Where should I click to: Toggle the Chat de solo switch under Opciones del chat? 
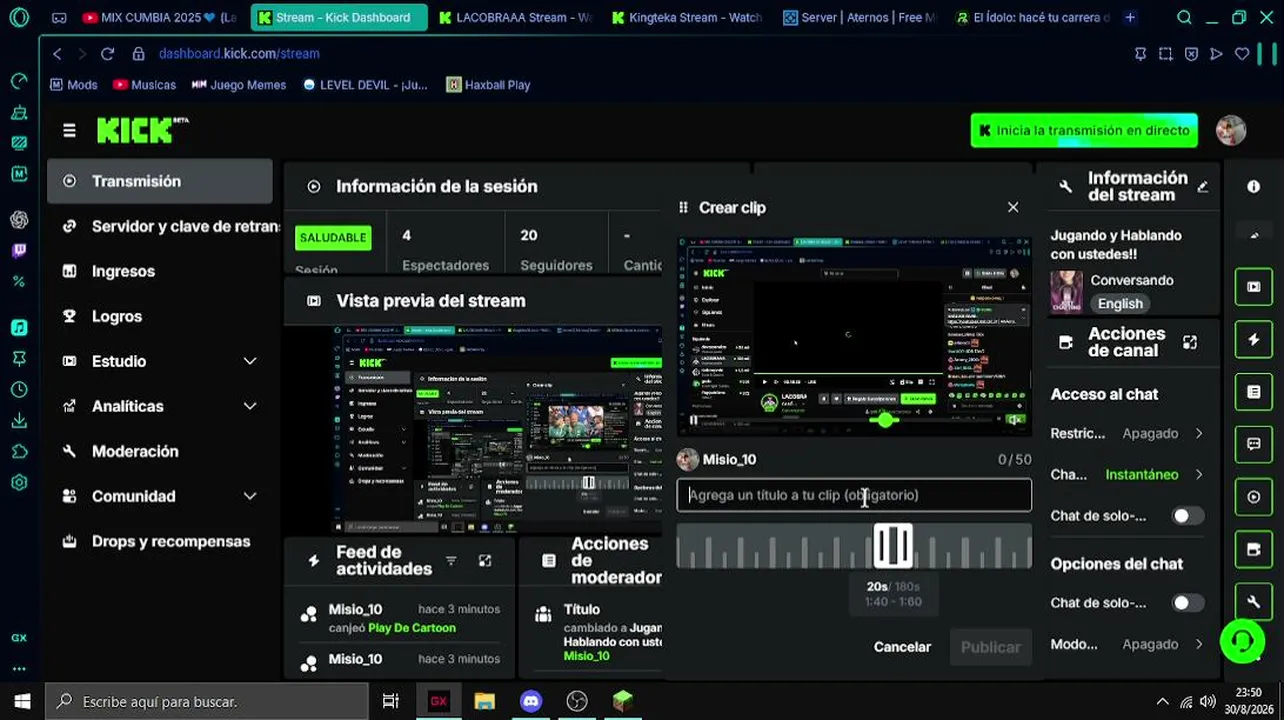tap(1188, 603)
